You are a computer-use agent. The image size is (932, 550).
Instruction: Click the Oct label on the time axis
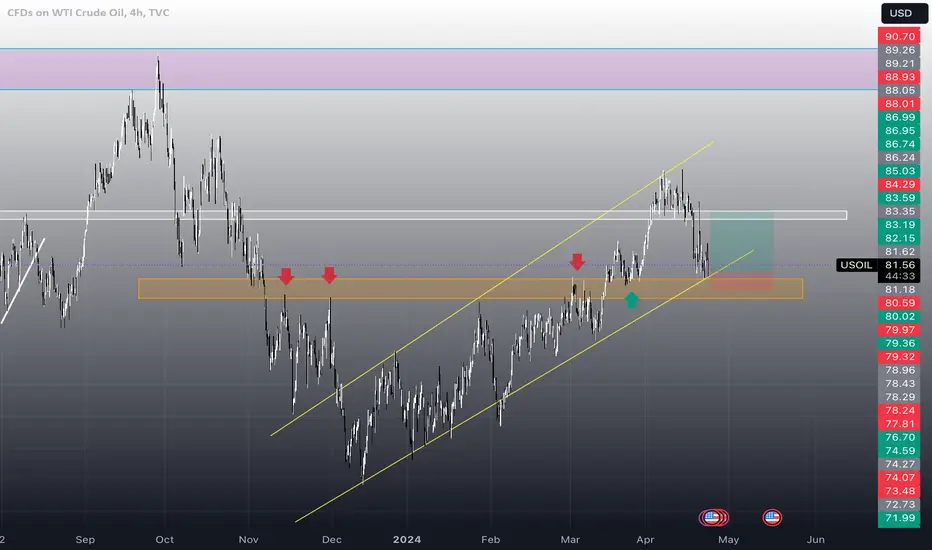pos(165,540)
